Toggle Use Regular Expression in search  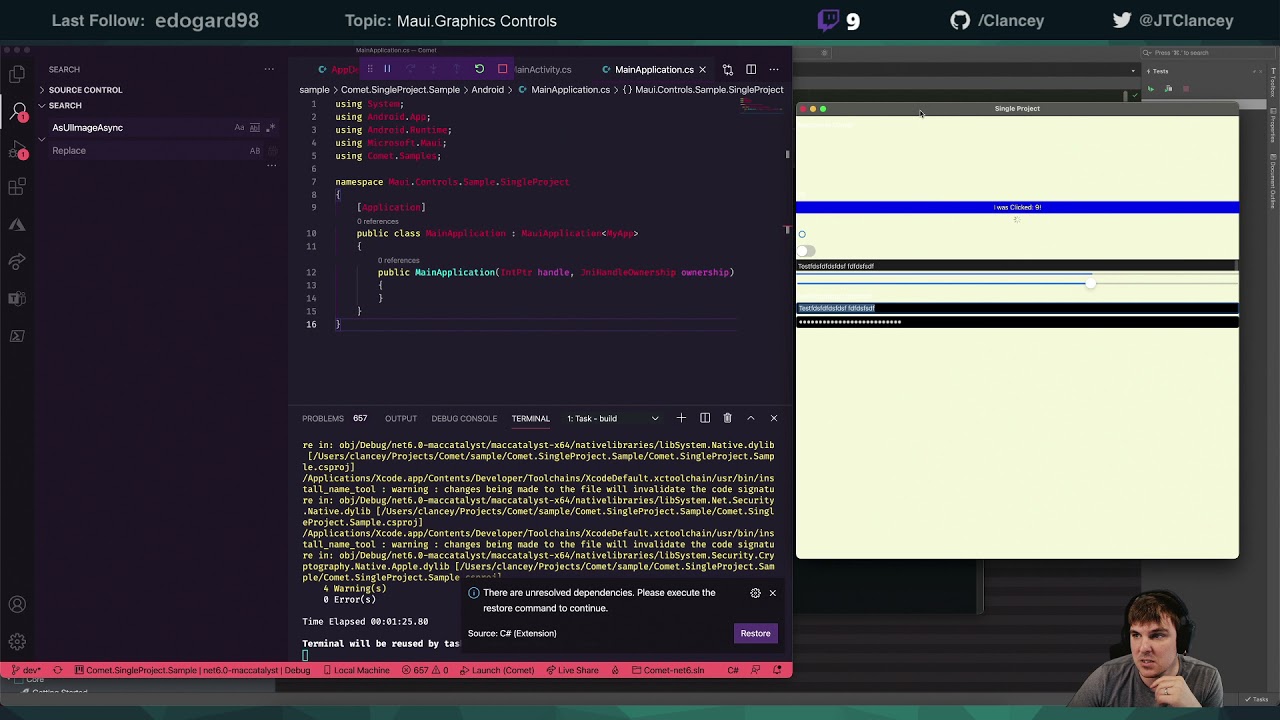click(x=271, y=128)
